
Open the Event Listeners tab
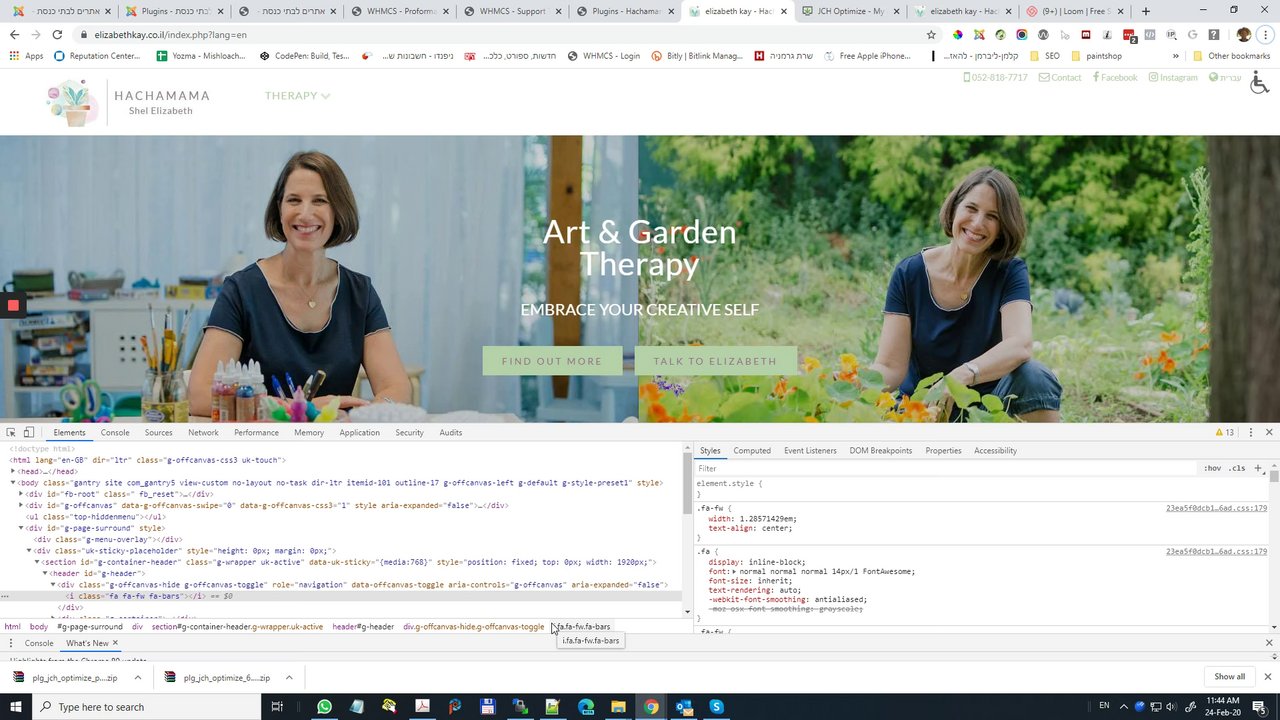pos(810,450)
